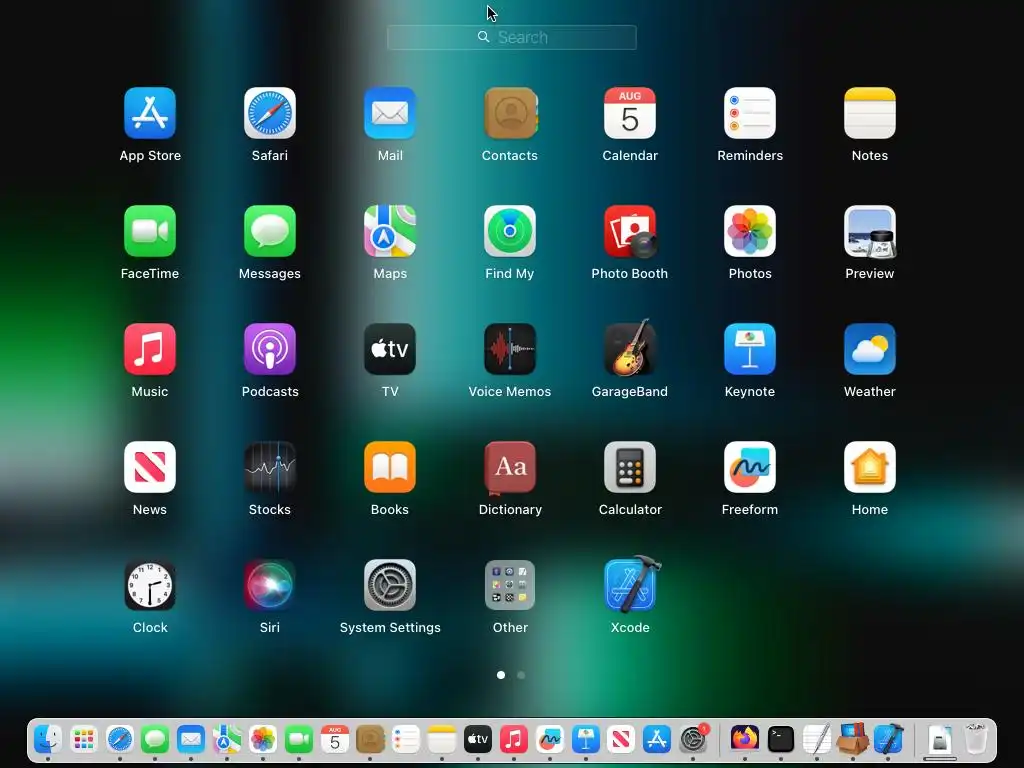Open Mail in the Launchpad grid

coord(390,113)
